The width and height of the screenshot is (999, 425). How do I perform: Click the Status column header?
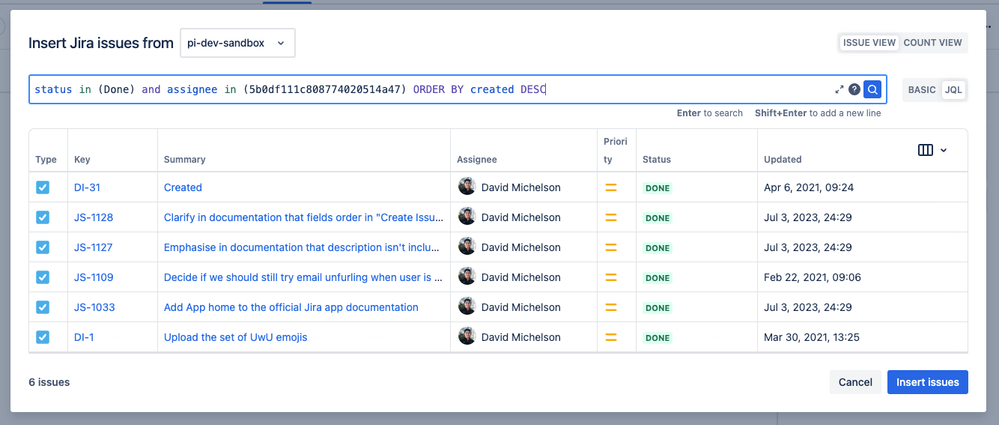656,160
